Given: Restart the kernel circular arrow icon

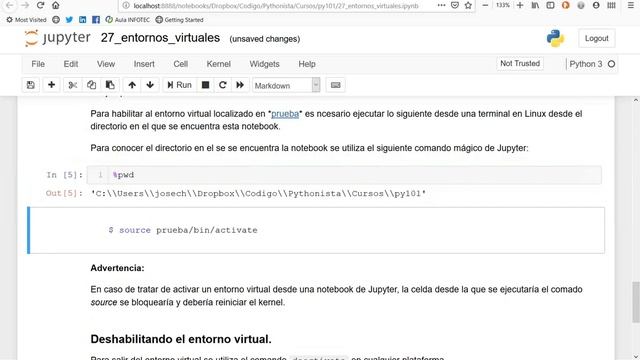Looking at the screenshot, I should point(222,85).
